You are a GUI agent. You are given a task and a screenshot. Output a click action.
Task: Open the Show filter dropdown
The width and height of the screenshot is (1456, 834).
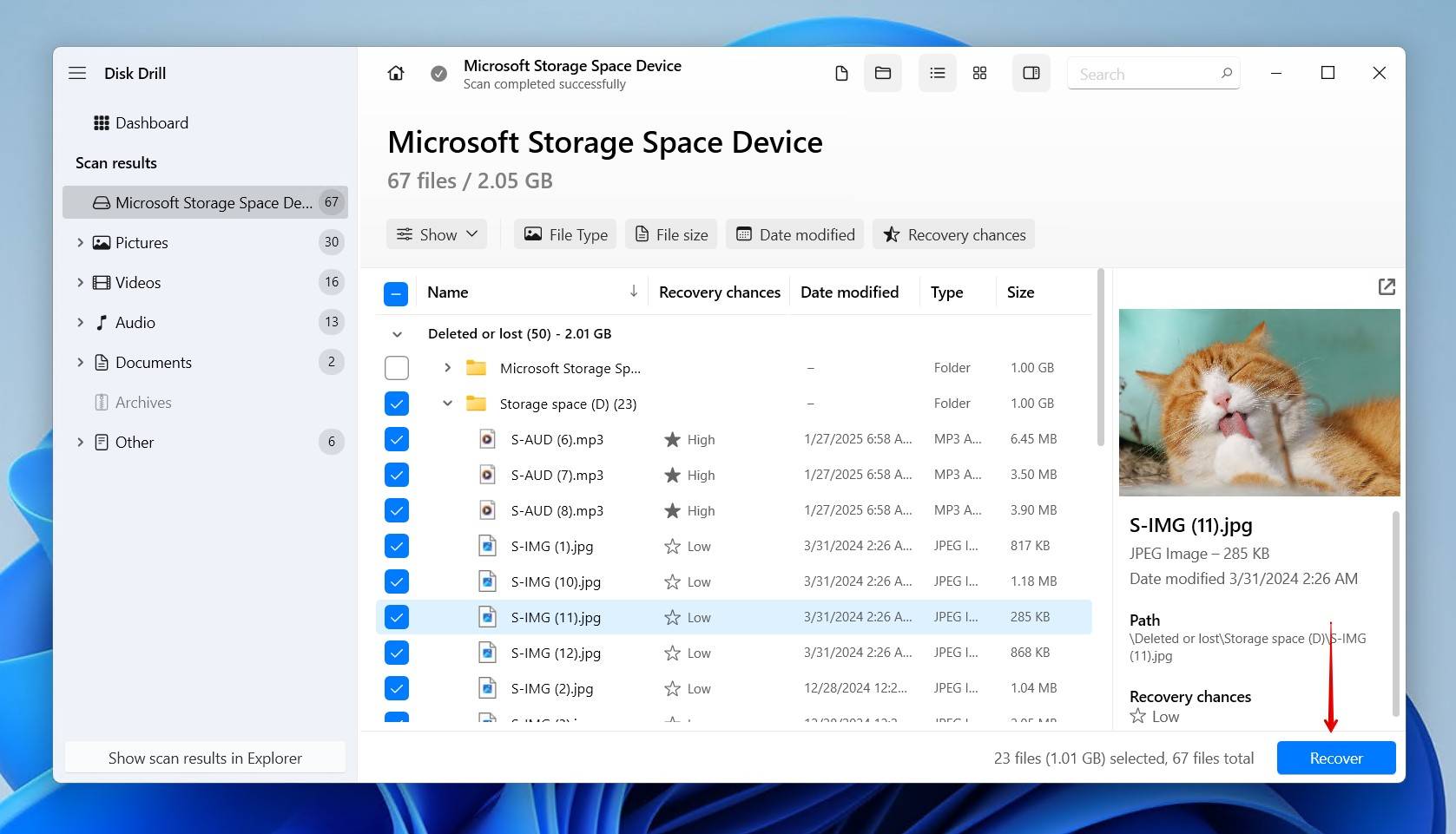pyautogui.click(x=436, y=233)
